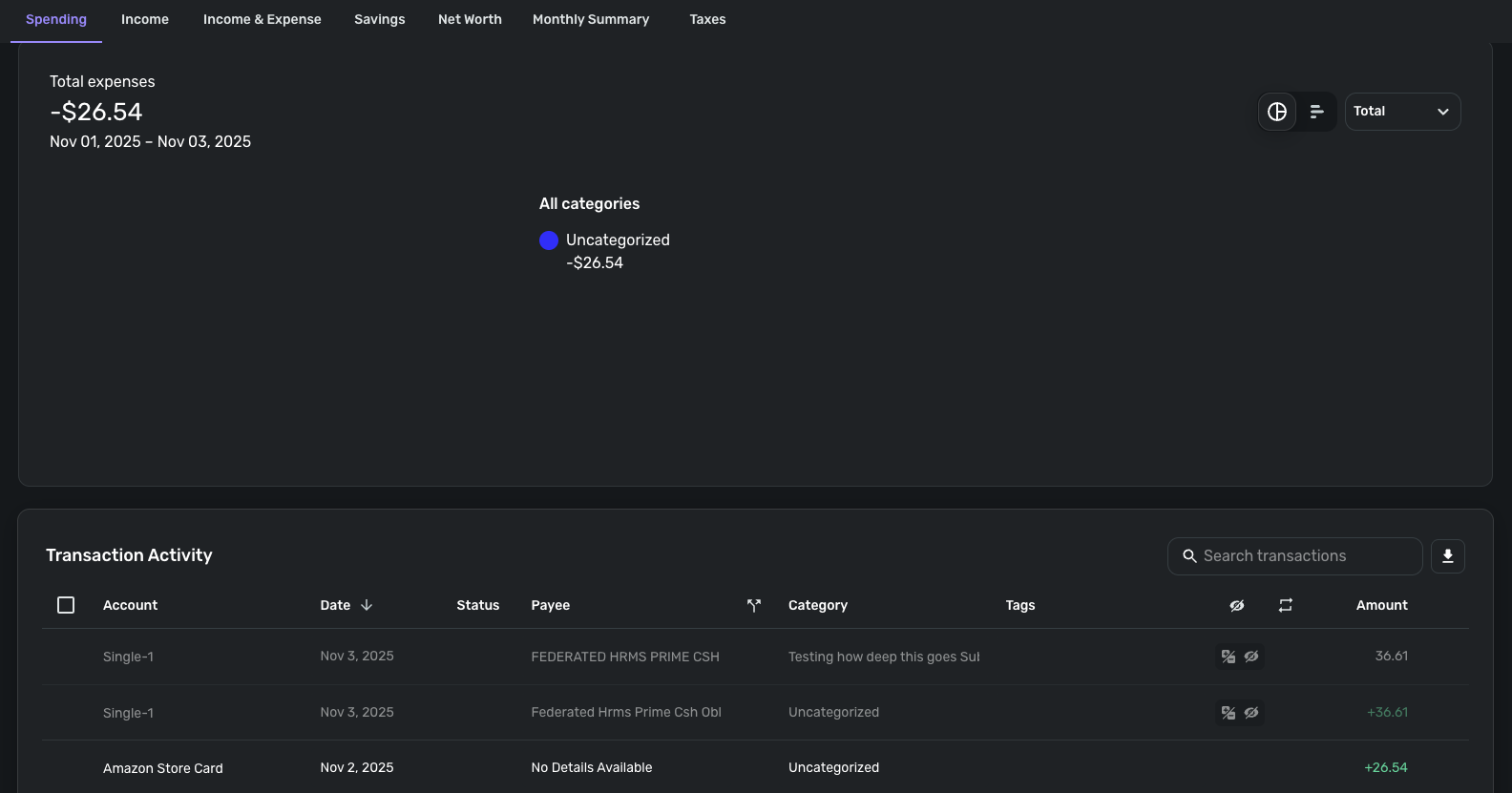The image size is (1512, 793).
Task: Switch to Monthly Summary tab
Action: [x=591, y=19]
